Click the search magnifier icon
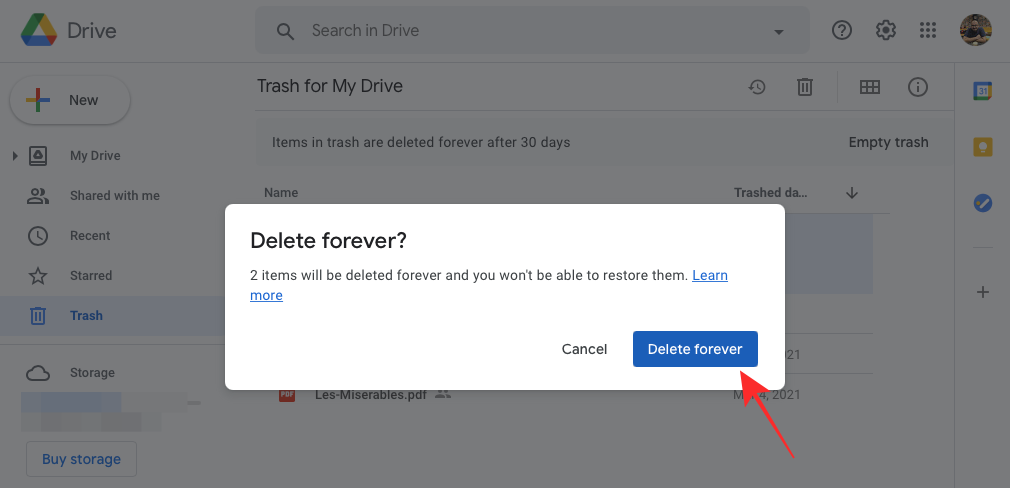The height and width of the screenshot is (488, 1010). 285,30
